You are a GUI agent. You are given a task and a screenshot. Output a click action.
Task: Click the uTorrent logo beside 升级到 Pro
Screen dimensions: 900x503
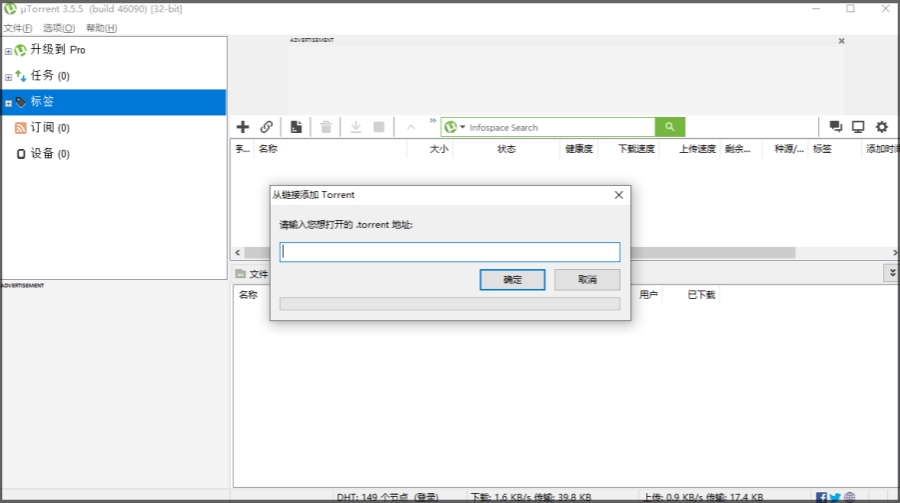[x=21, y=51]
